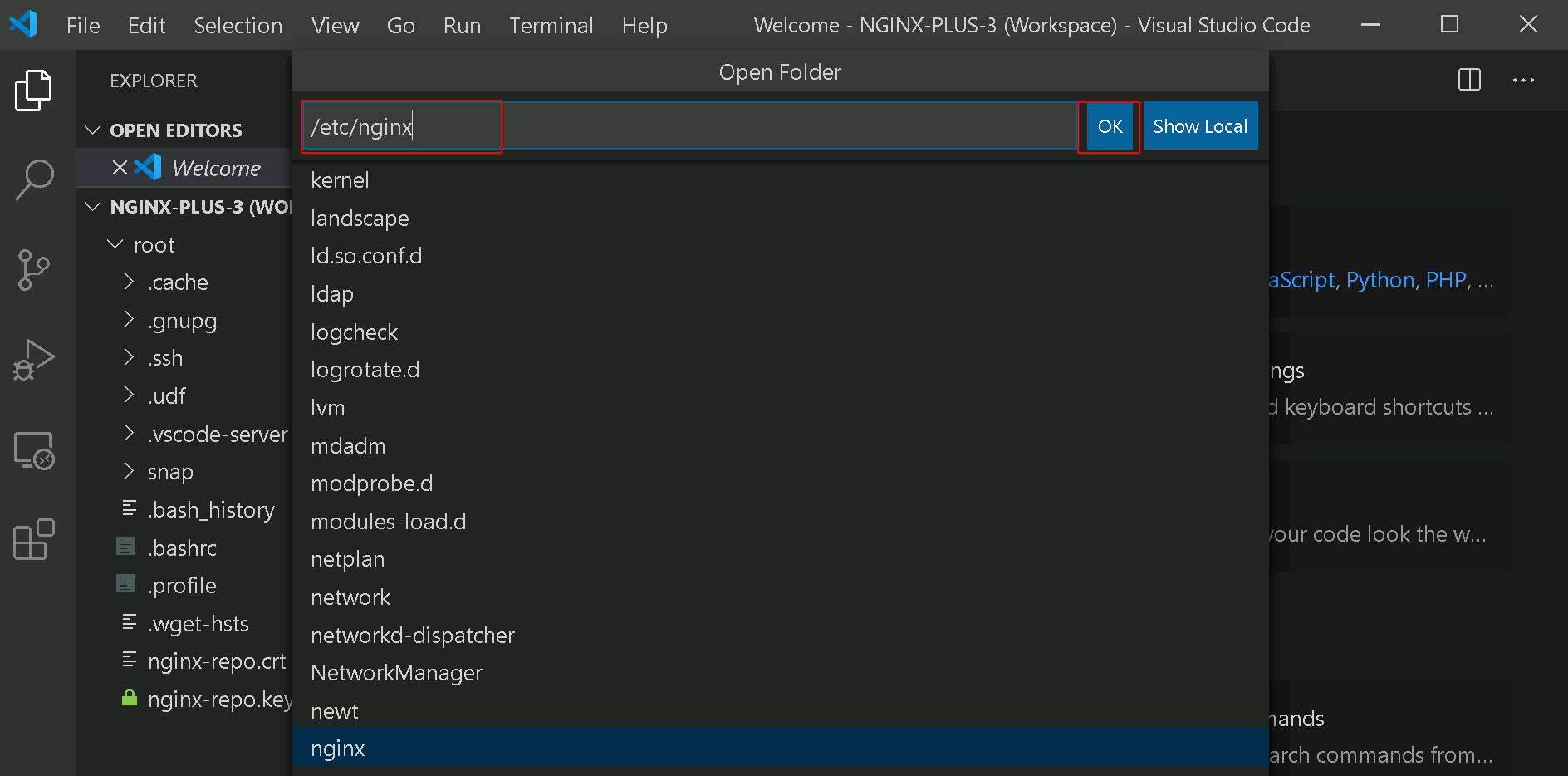This screenshot has width=1568, height=776.
Task: Open the Explorer view in activity bar
Action: (x=34, y=91)
